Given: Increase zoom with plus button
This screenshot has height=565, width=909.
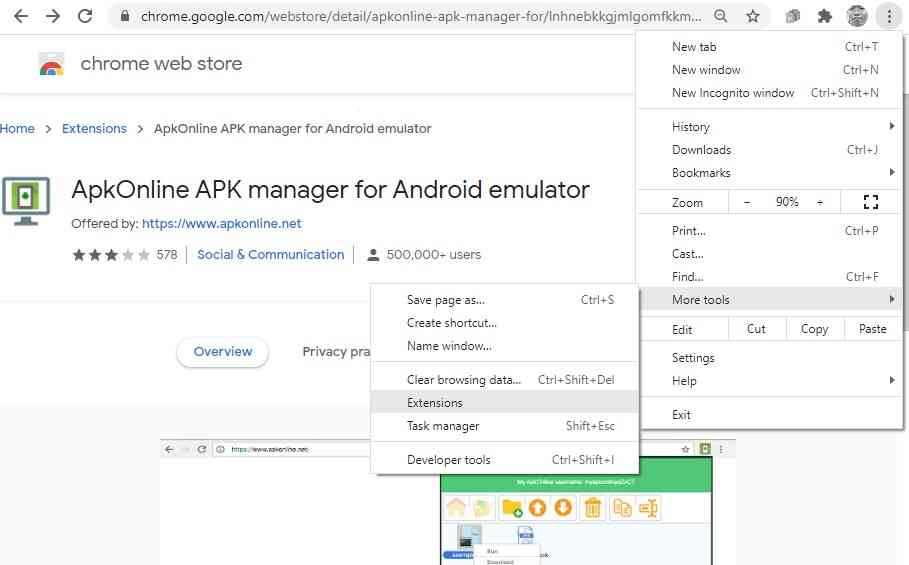Looking at the screenshot, I should point(820,202).
